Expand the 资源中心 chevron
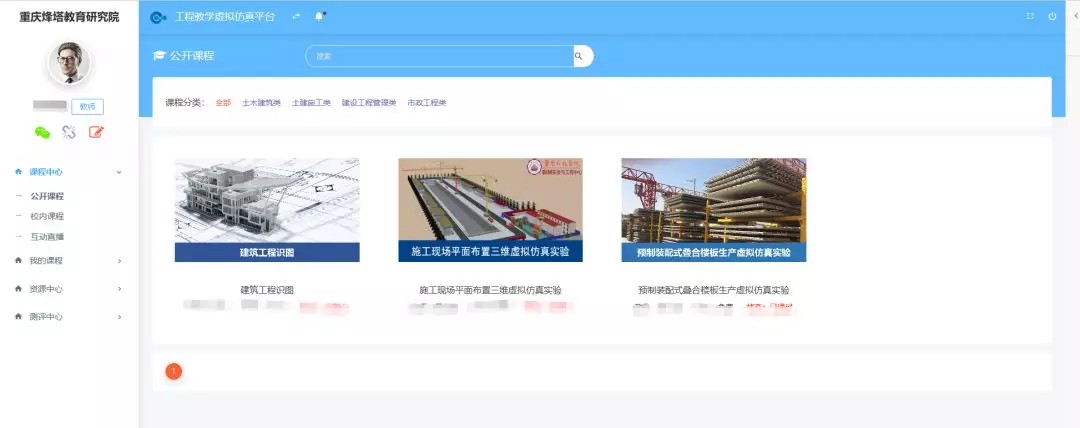The image size is (1080, 428). click(119, 289)
